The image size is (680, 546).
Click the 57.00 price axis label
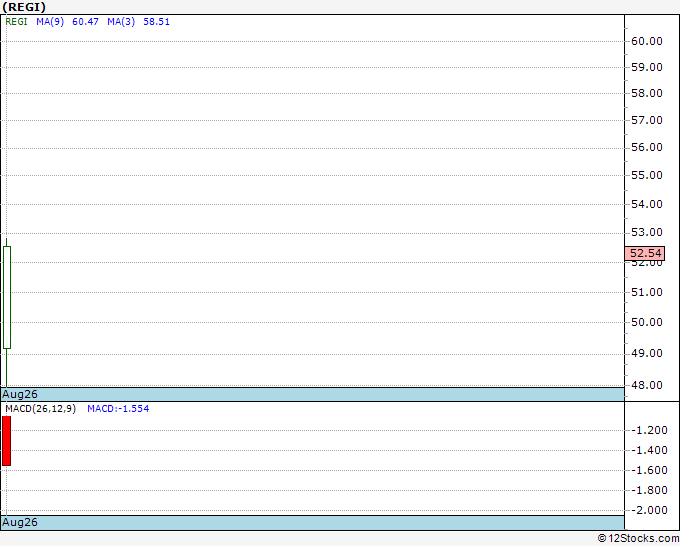647,120
